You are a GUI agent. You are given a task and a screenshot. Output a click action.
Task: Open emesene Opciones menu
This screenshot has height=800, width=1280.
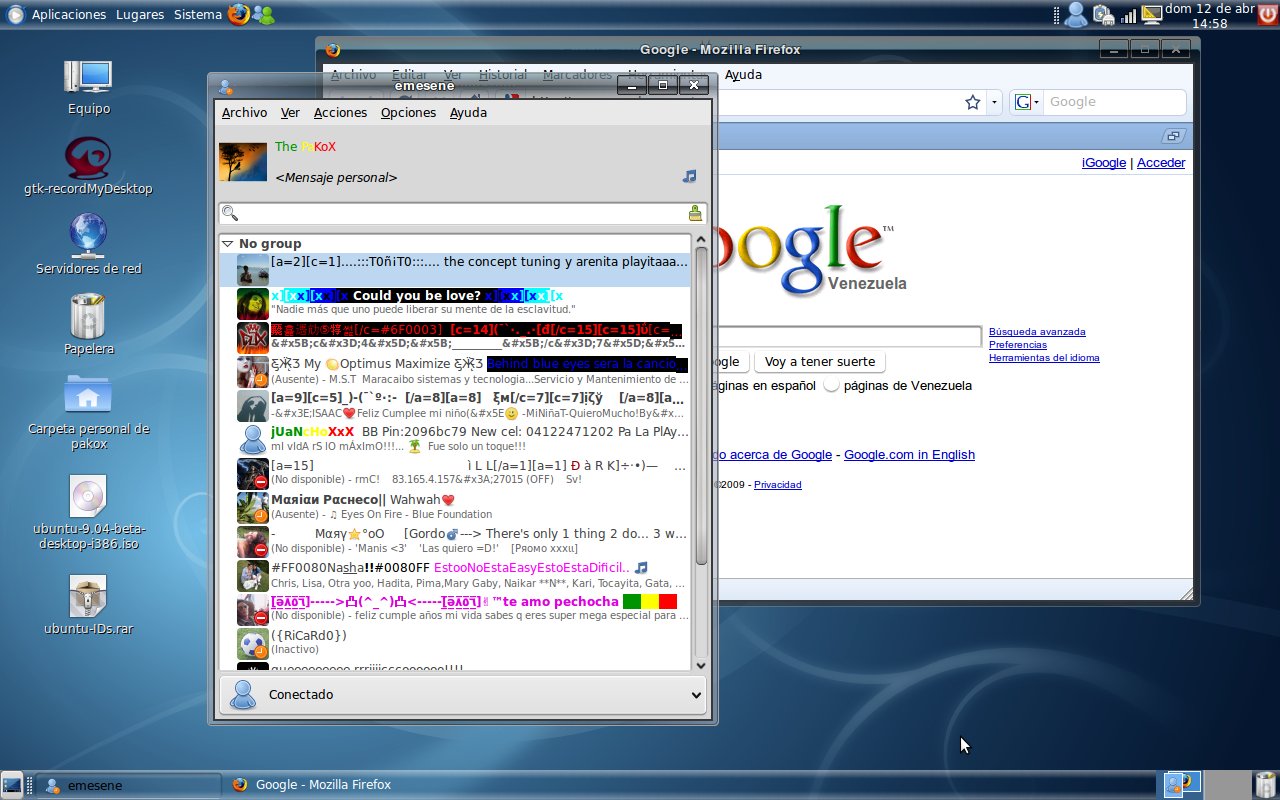click(408, 112)
